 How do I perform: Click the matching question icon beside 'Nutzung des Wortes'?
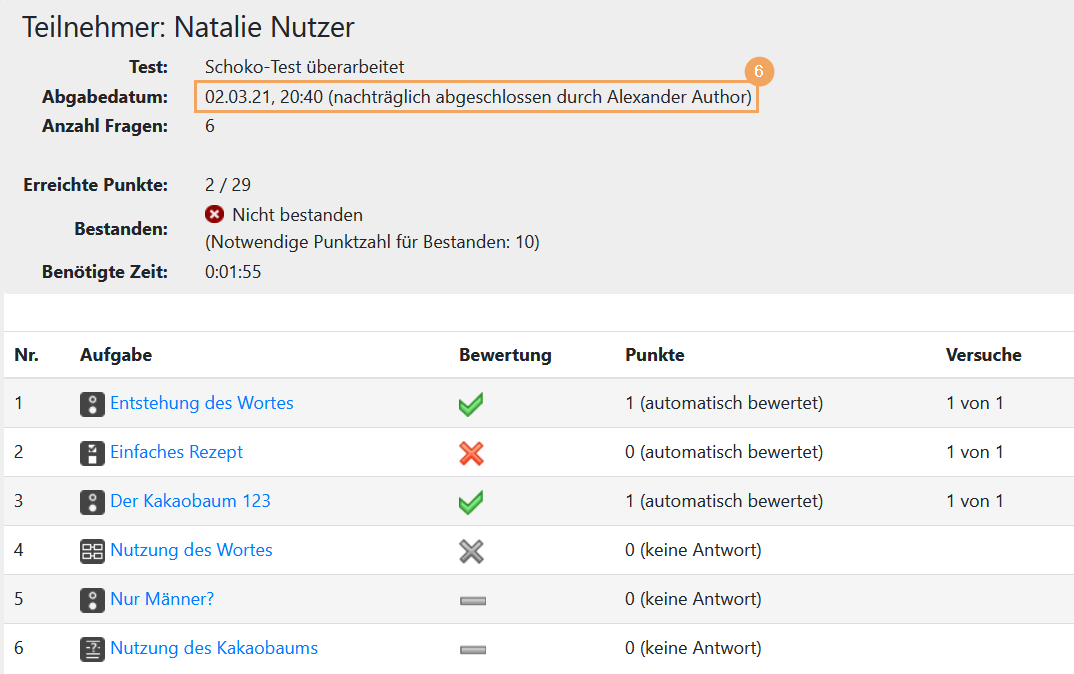[x=93, y=551]
